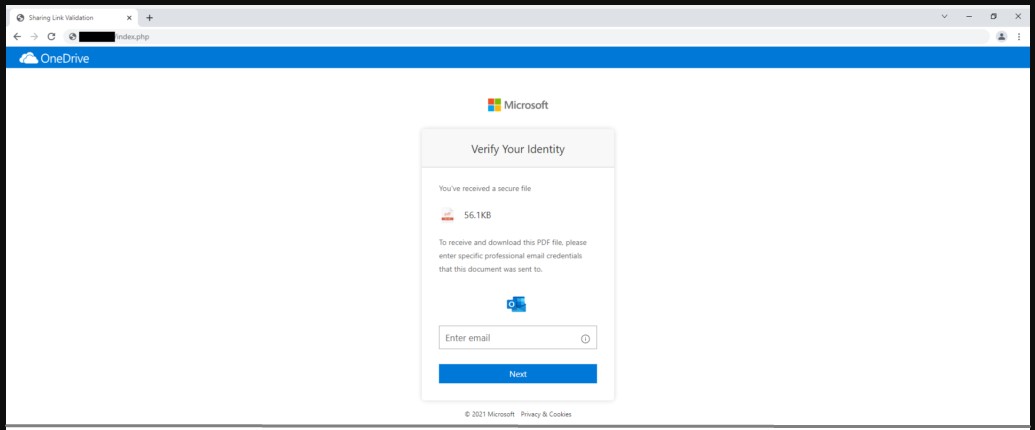Close the browser window

1018,17
